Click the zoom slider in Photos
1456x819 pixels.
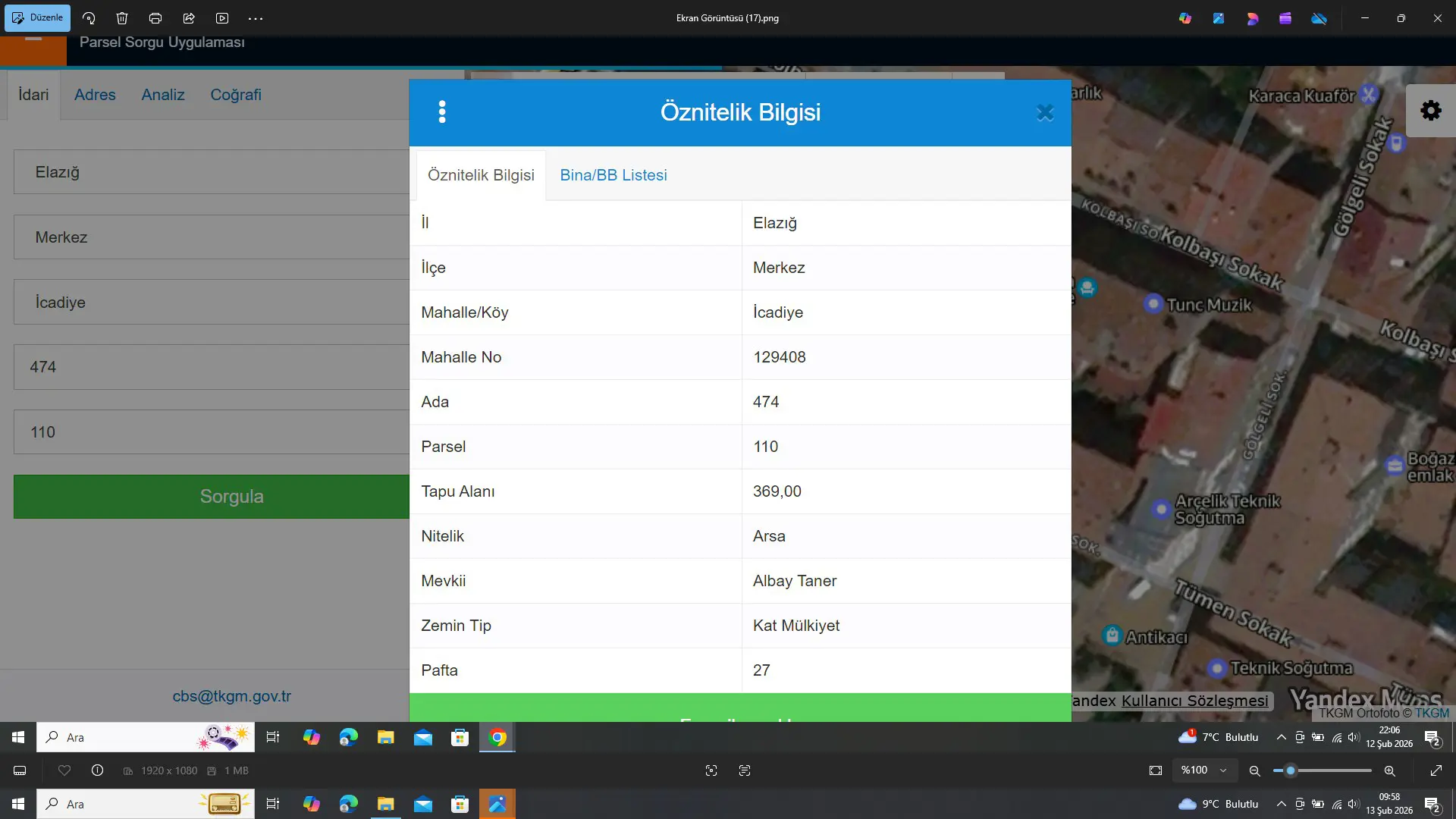[1323, 770]
